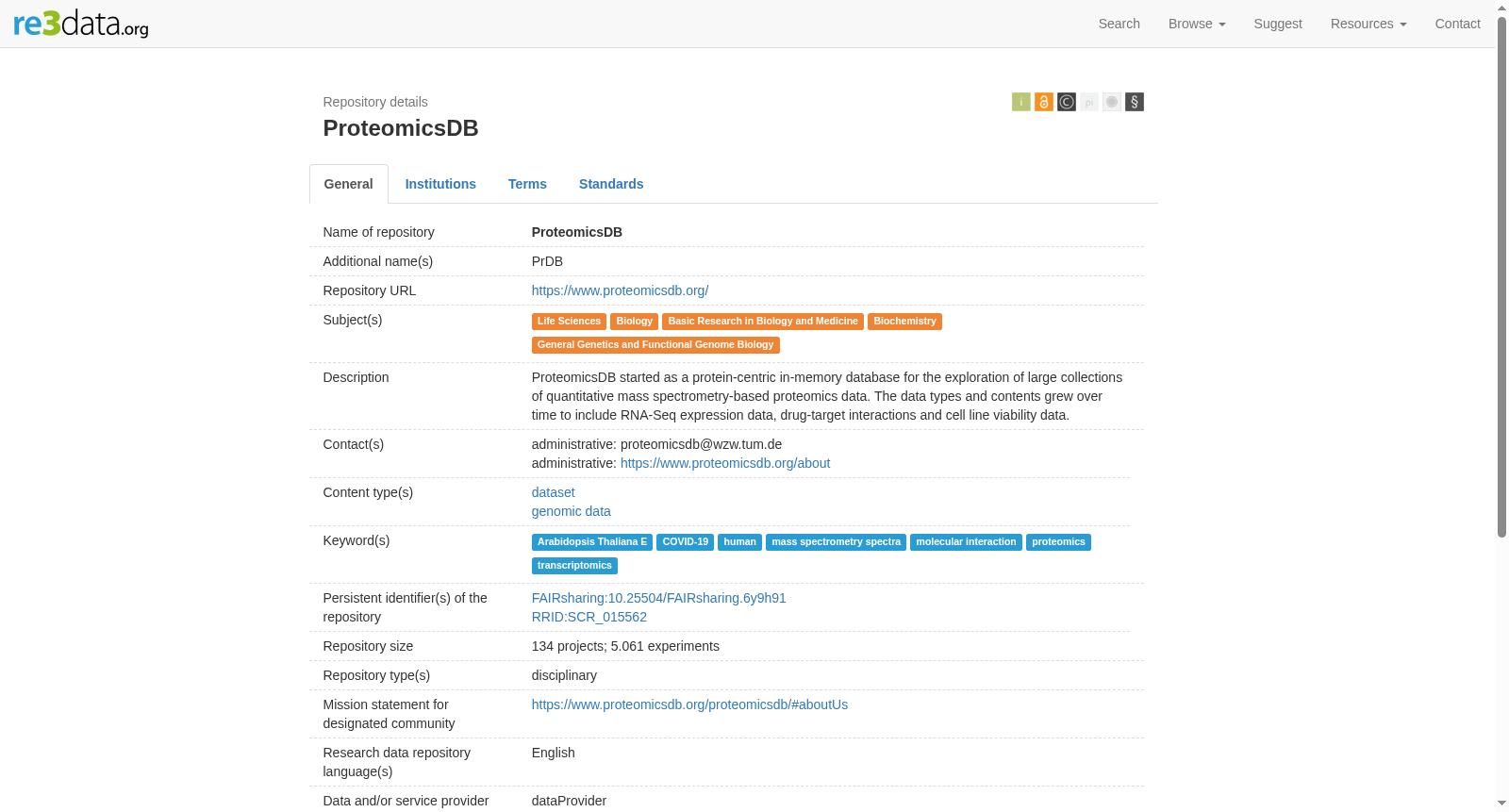Click the description paragraph about ProteomicsDB
The image size is (1509, 812).
(x=827, y=396)
